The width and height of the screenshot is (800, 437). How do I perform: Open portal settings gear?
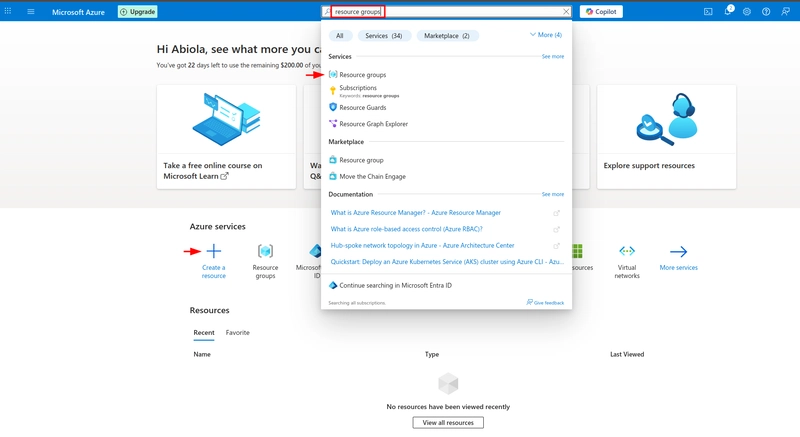[747, 11]
